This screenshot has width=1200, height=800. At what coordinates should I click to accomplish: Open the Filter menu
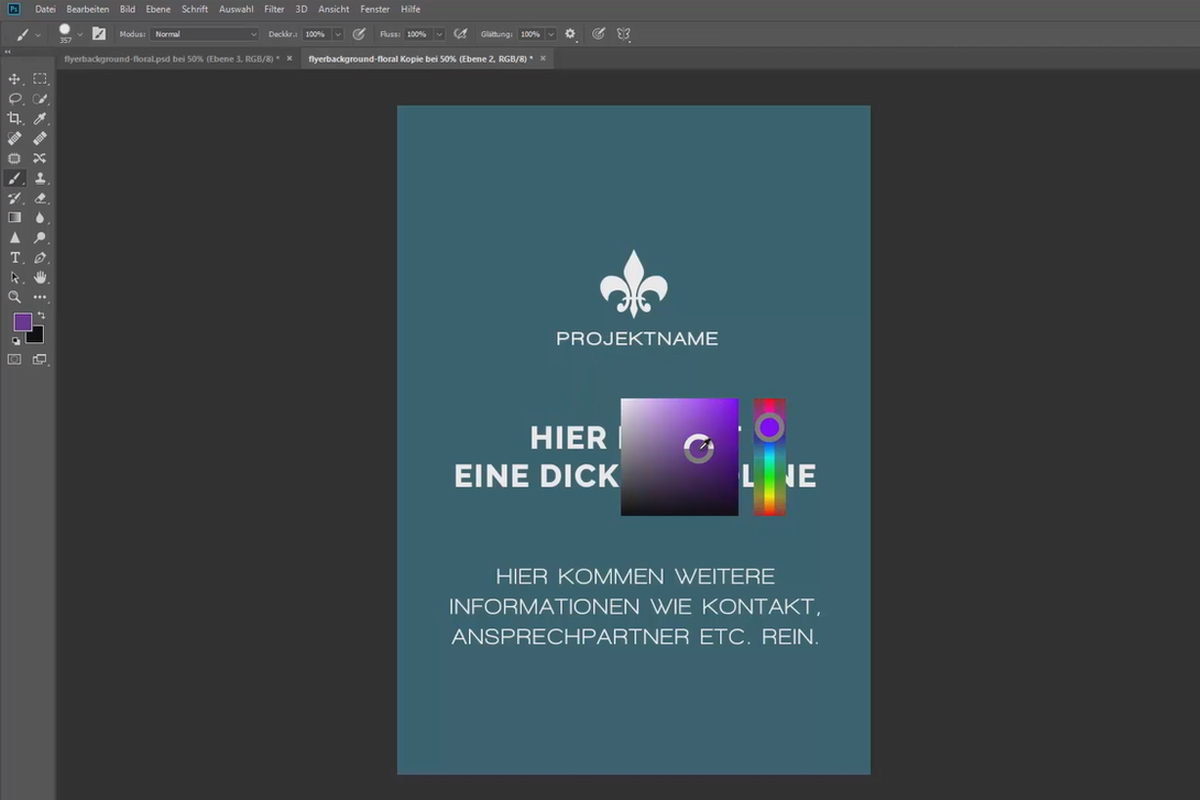(274, 9)
